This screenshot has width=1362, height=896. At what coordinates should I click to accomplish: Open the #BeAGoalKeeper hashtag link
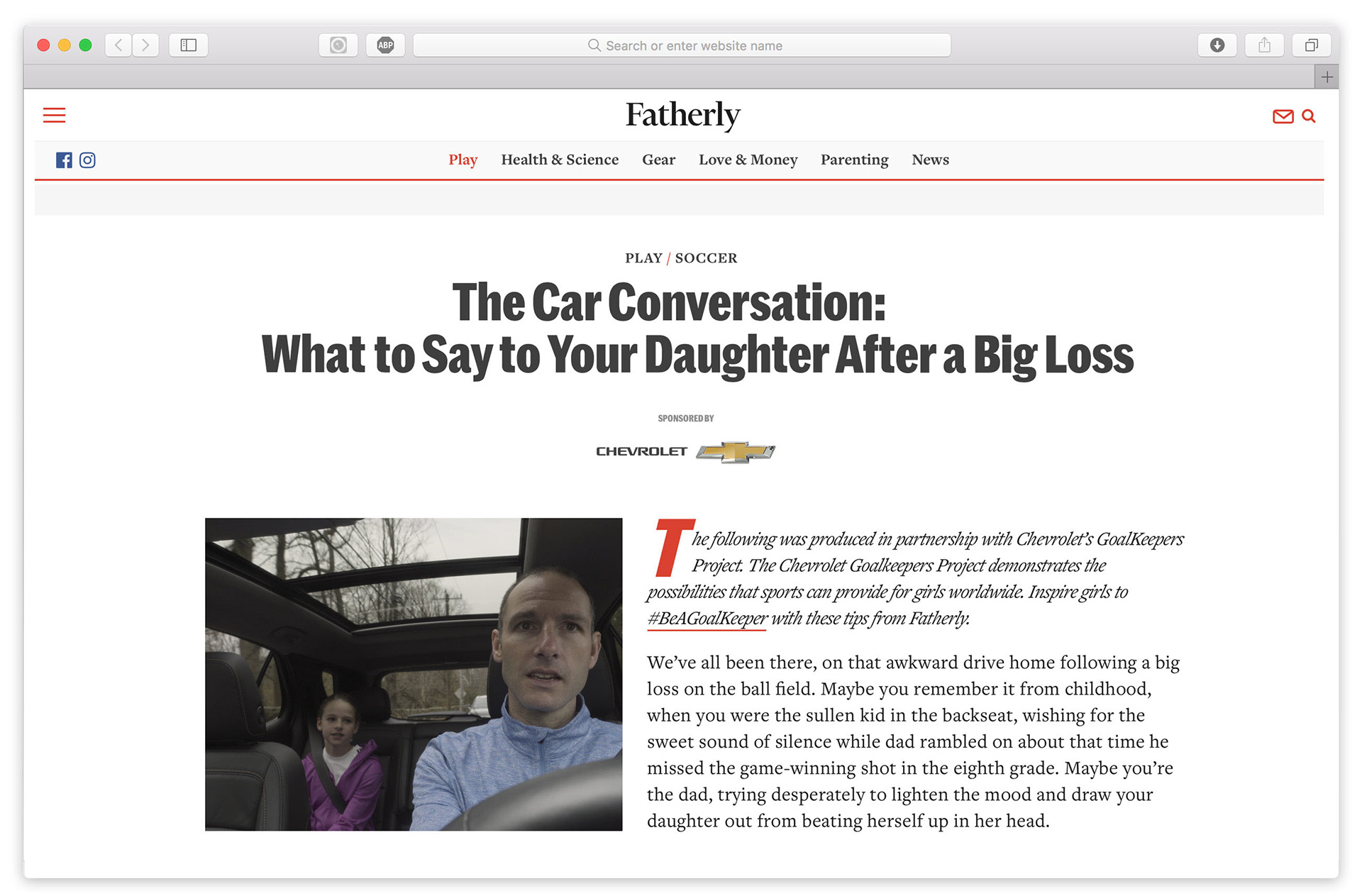(707, 619)
